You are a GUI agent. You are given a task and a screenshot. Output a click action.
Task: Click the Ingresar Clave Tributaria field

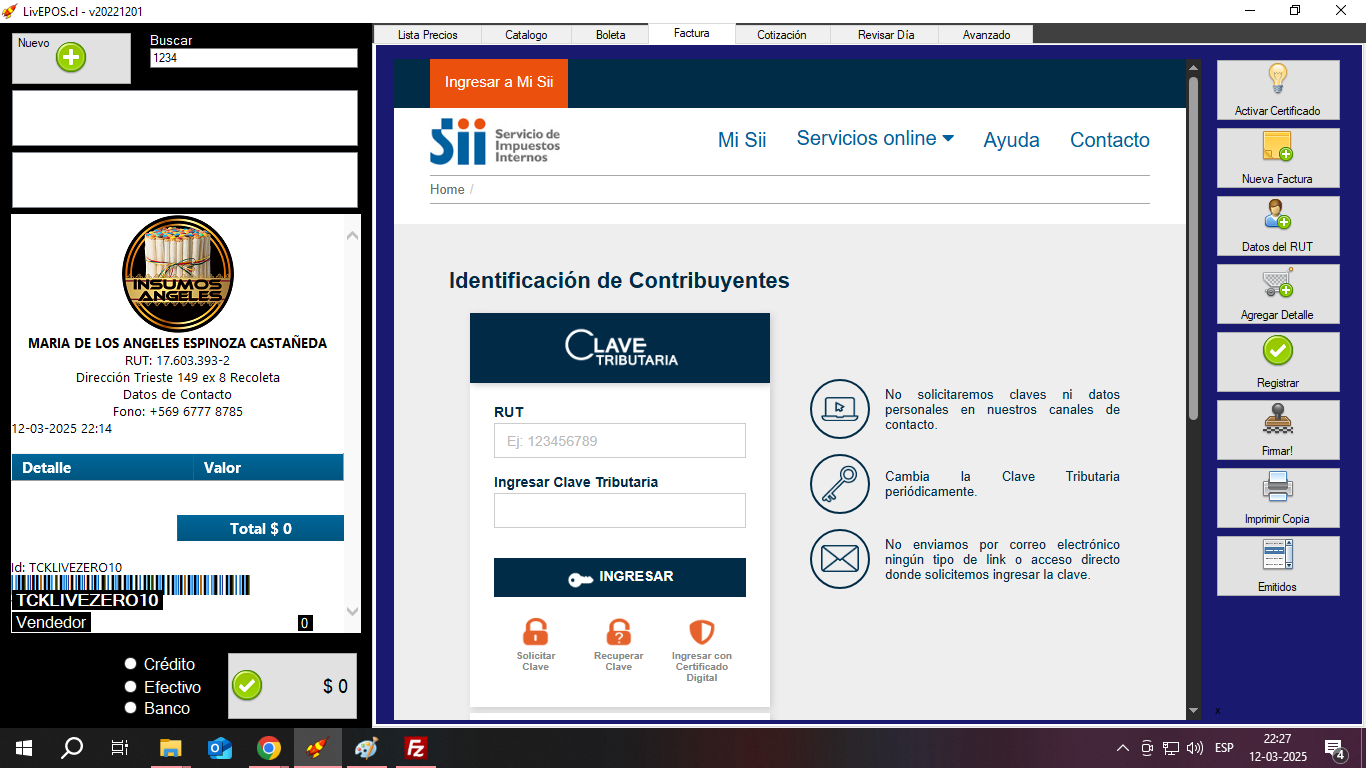(x=620, y=510)
